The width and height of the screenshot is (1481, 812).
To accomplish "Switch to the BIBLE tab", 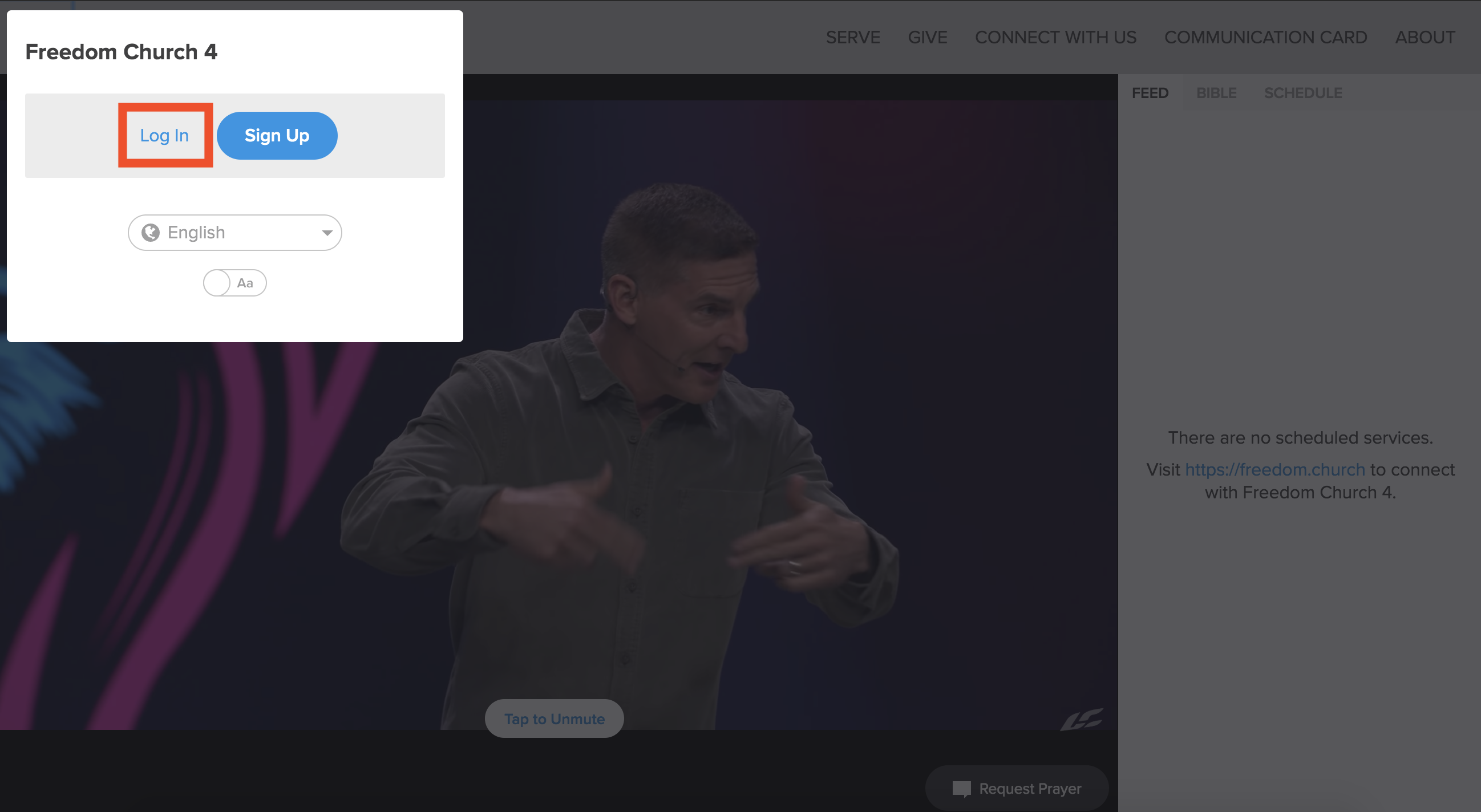I will 1216,93.
